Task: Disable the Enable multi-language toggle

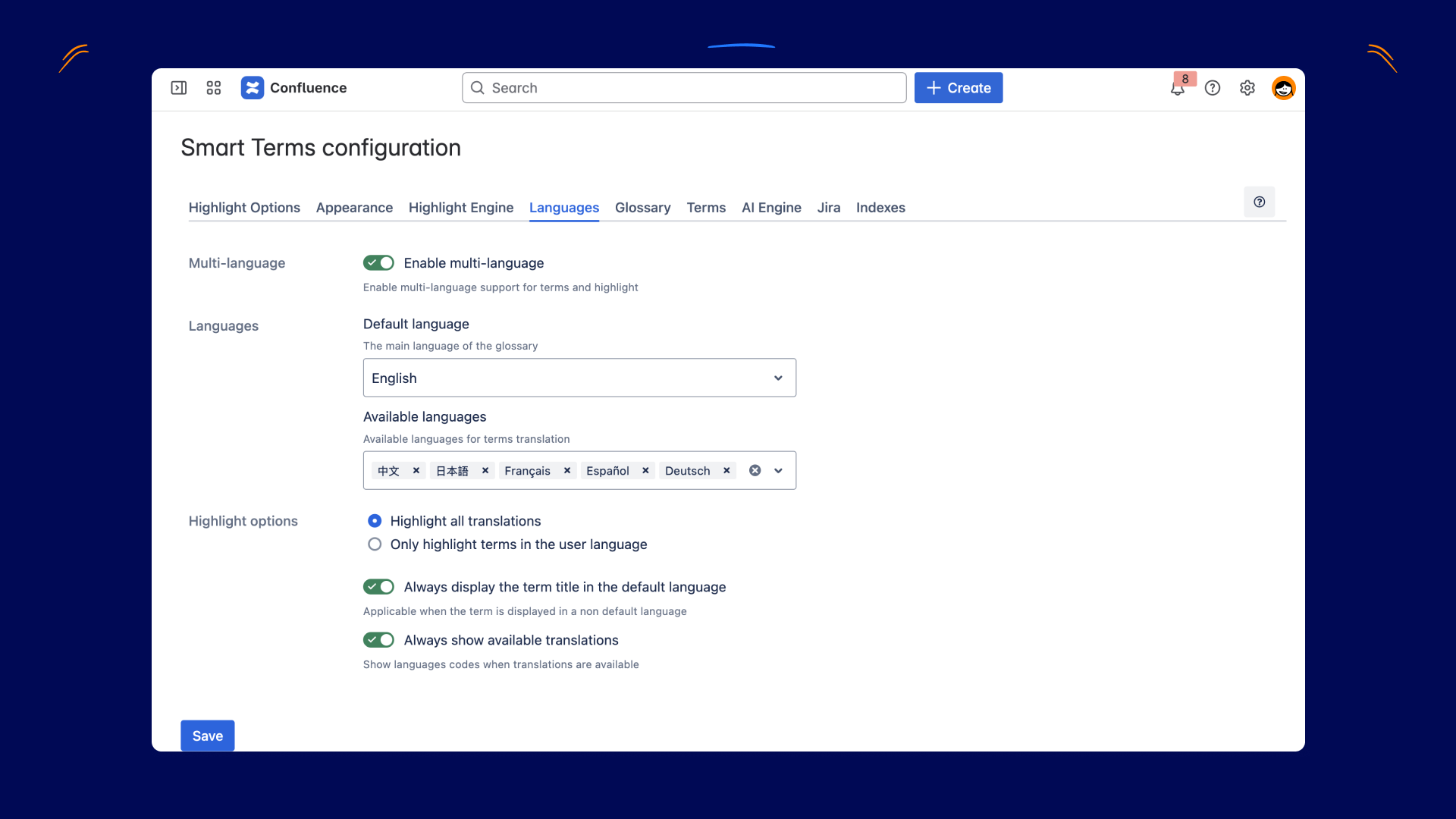Action: coord(378,263)
